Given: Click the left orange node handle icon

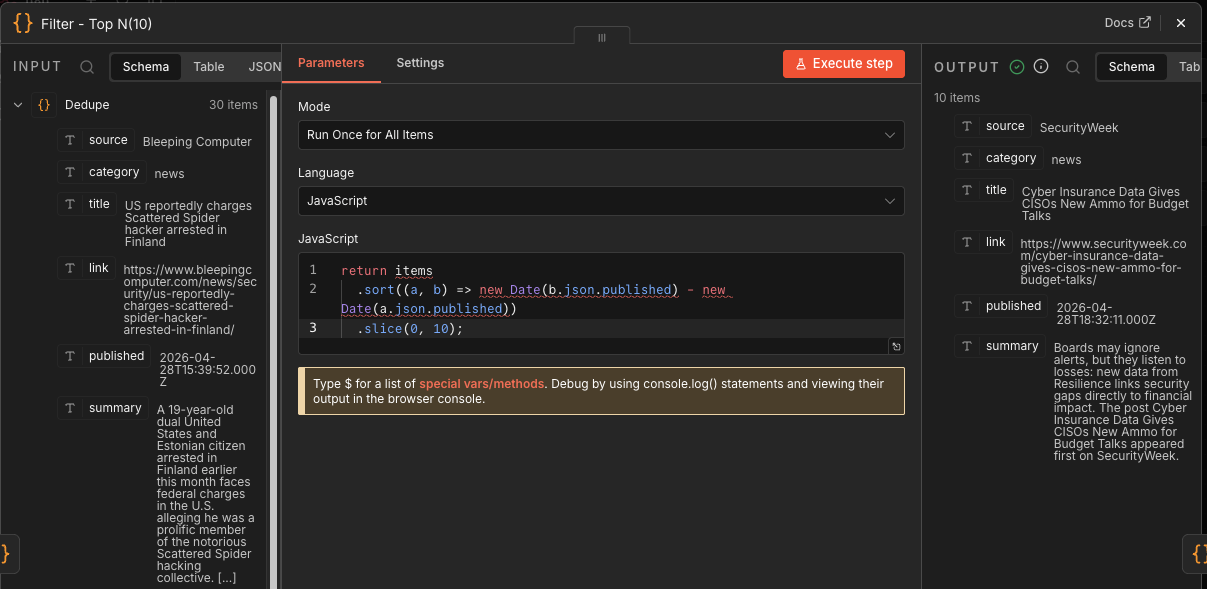Looking at the screenshot, I should point(6,553).
